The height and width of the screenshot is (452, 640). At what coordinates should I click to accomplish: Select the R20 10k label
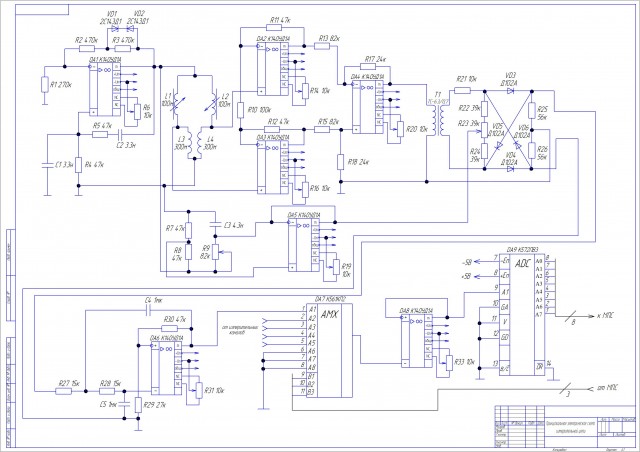[417, 129]
